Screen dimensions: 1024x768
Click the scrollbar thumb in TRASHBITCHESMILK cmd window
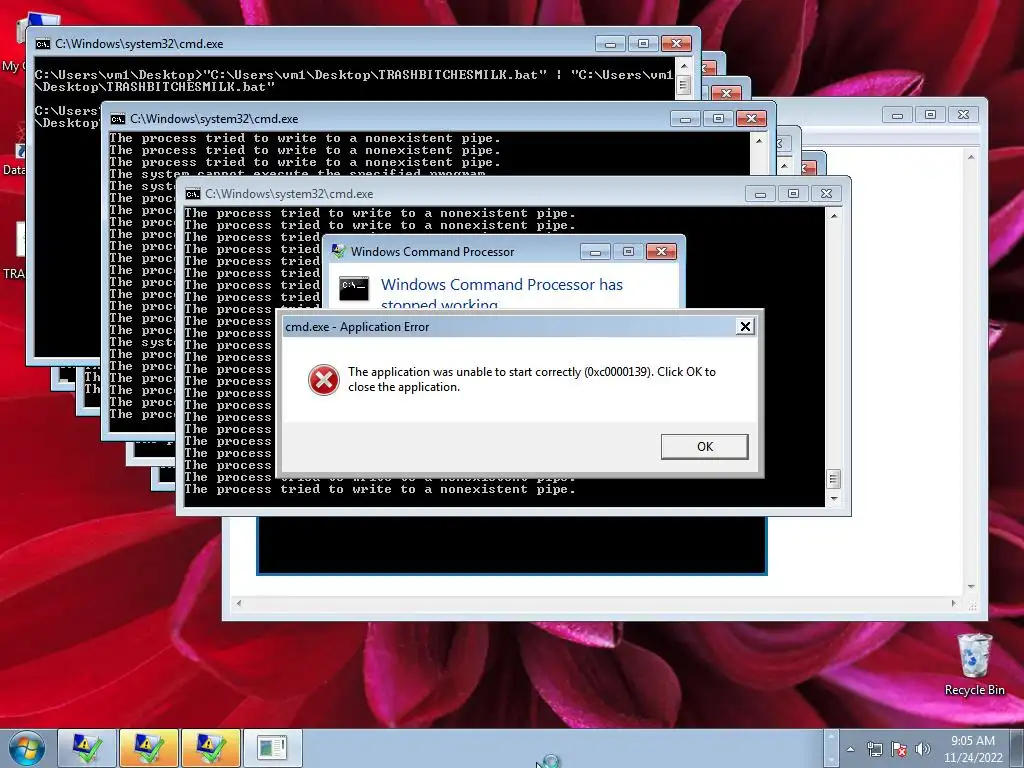point(684,85)
